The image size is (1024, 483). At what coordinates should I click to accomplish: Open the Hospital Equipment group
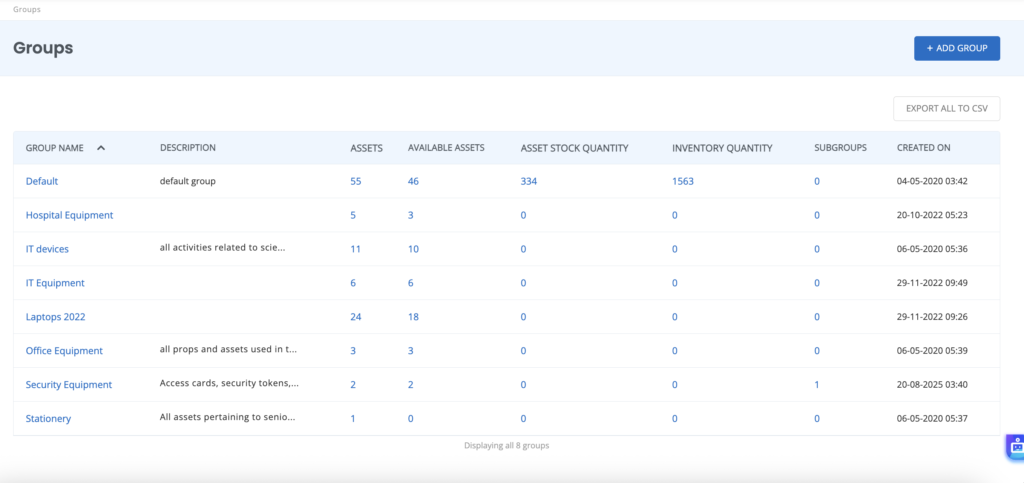(x=69, y=215)
